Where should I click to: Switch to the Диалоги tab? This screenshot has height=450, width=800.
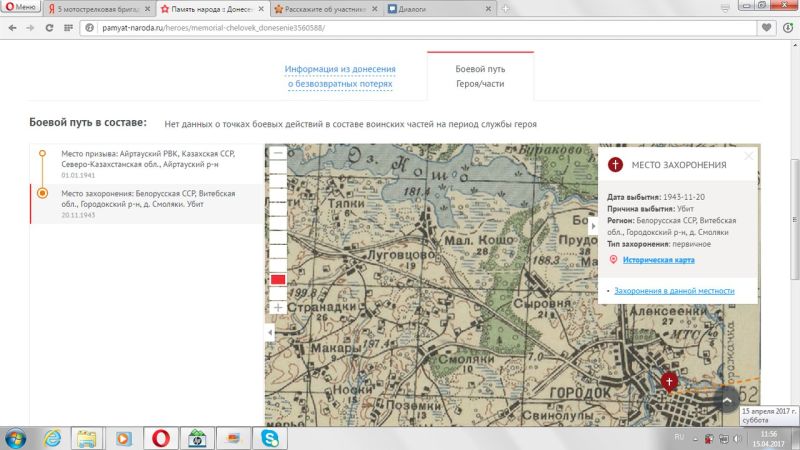tap(434, 9)
